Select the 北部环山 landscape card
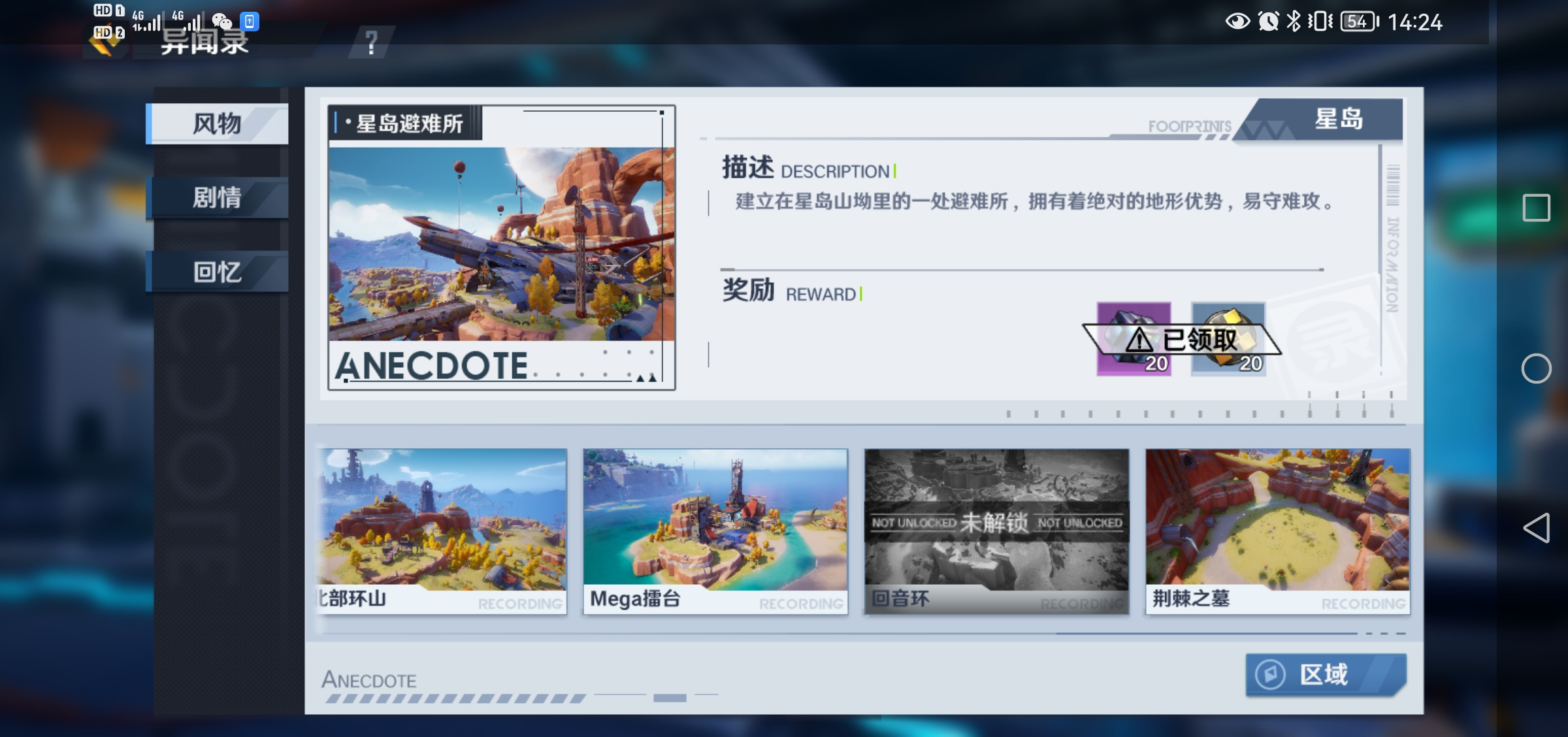Viewport: 1568px width, 737px height. pyautogui.click(x=442, y=531)
